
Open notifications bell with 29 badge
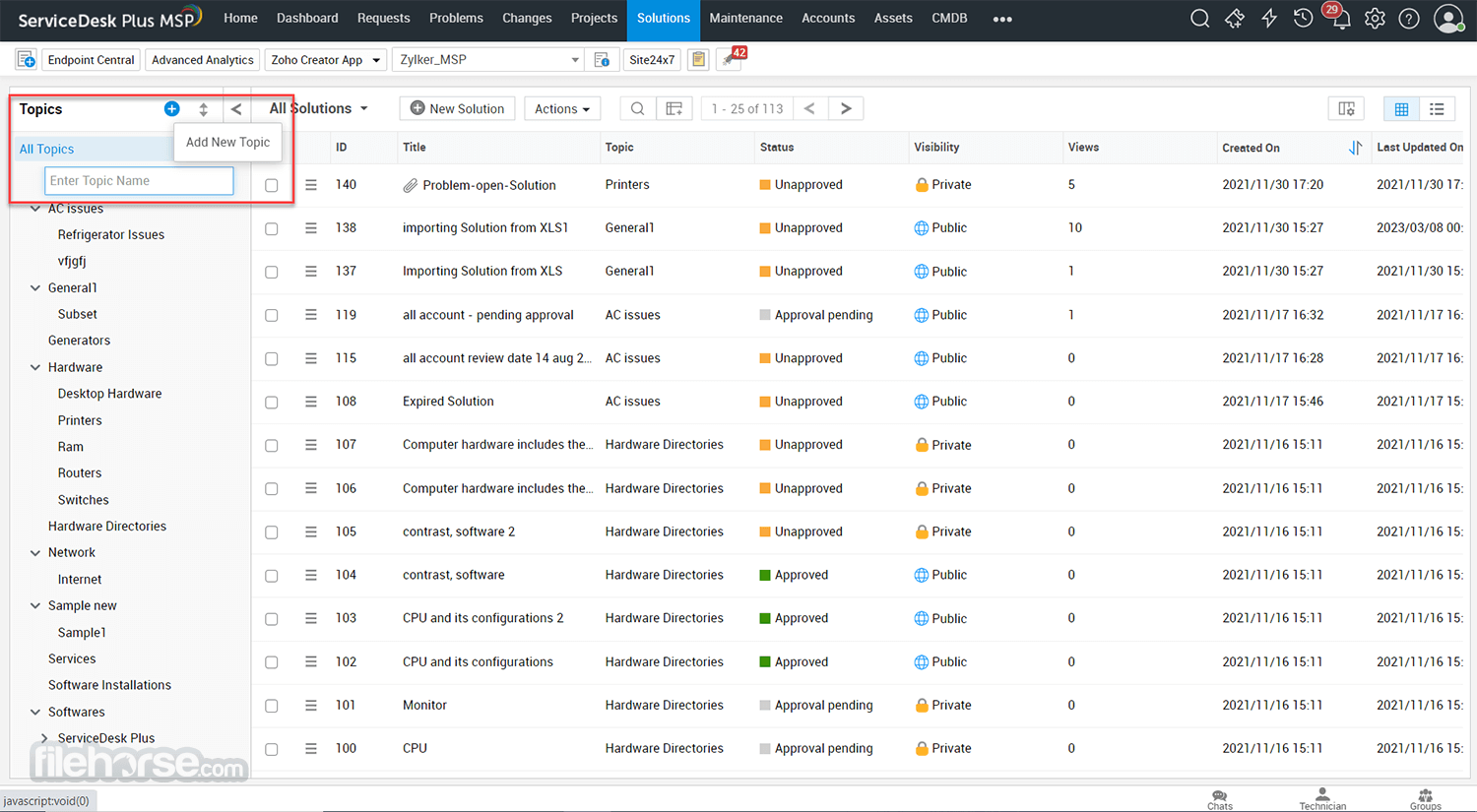tap(1339, 18)
